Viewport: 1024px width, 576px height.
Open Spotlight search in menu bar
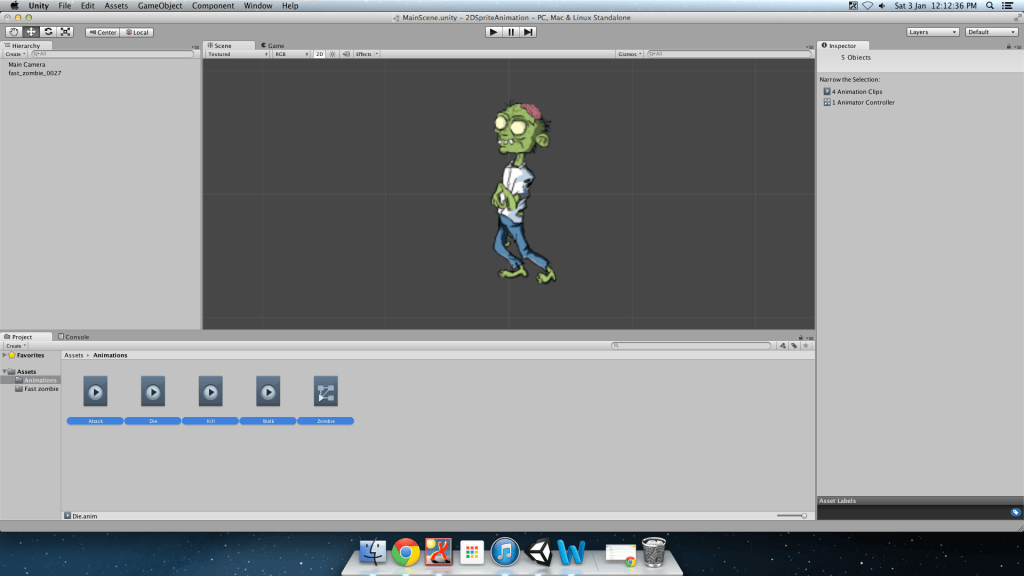coord(990,6)
